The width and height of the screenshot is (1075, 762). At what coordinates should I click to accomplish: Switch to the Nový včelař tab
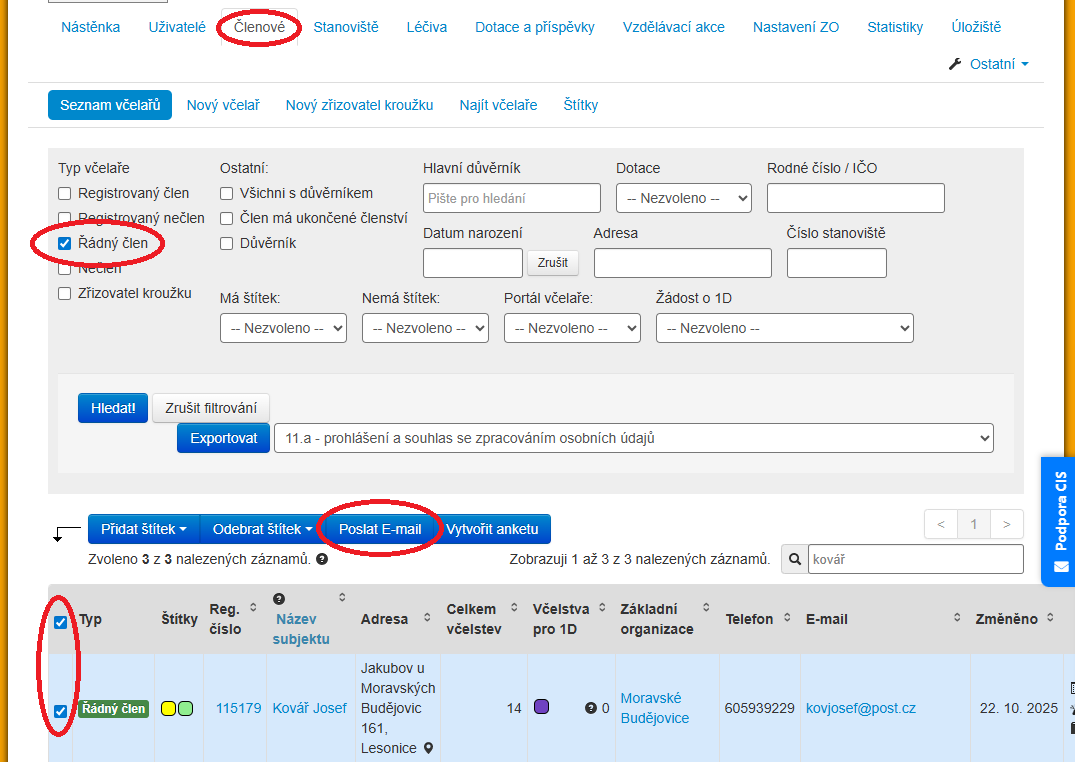point(223,105)
